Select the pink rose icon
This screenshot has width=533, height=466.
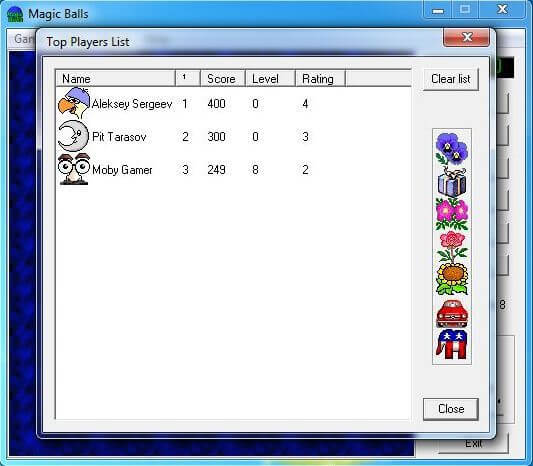click(x=452, y=247)
